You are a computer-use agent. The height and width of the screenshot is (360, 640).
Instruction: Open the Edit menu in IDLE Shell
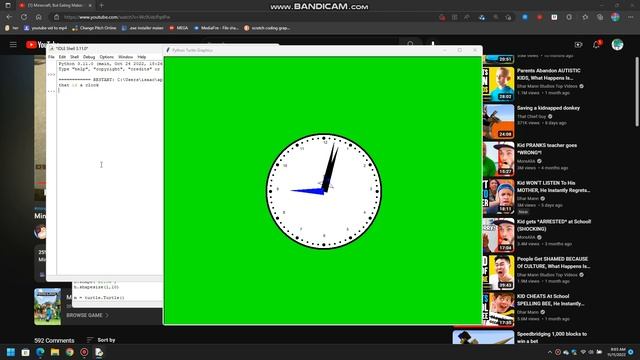click(x=62, y=57)
